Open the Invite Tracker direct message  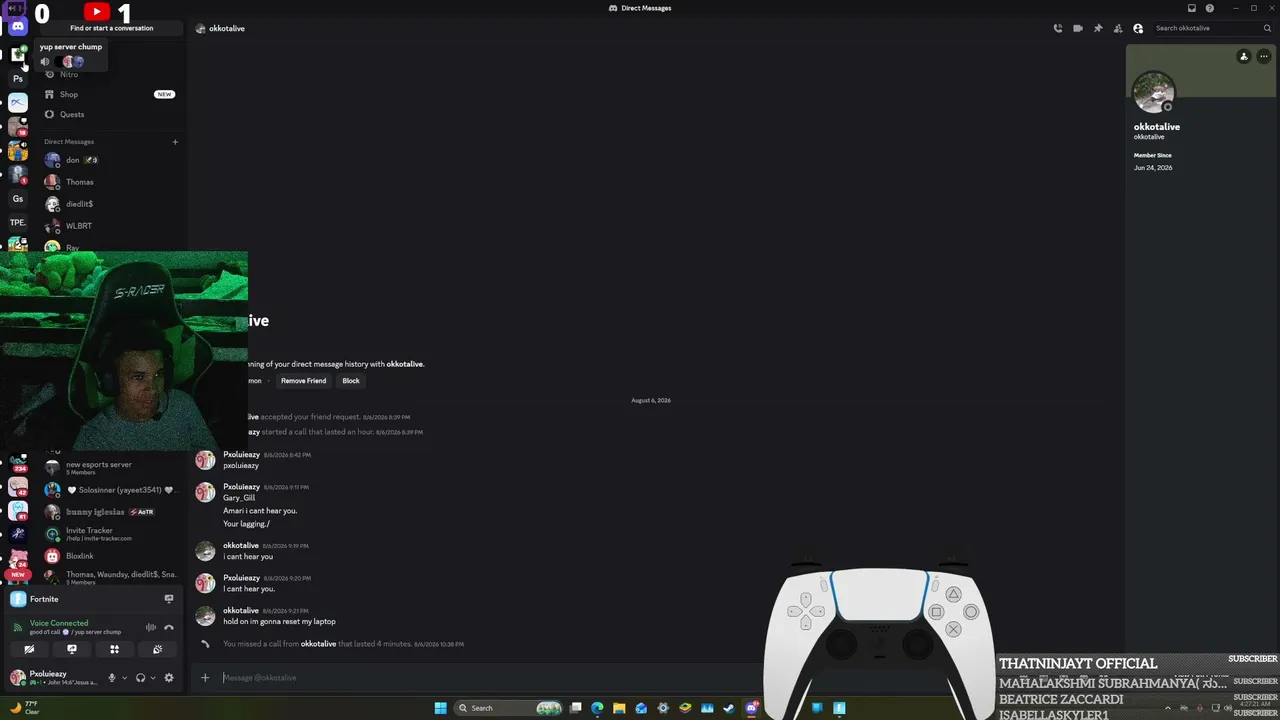tap(112, 534)
